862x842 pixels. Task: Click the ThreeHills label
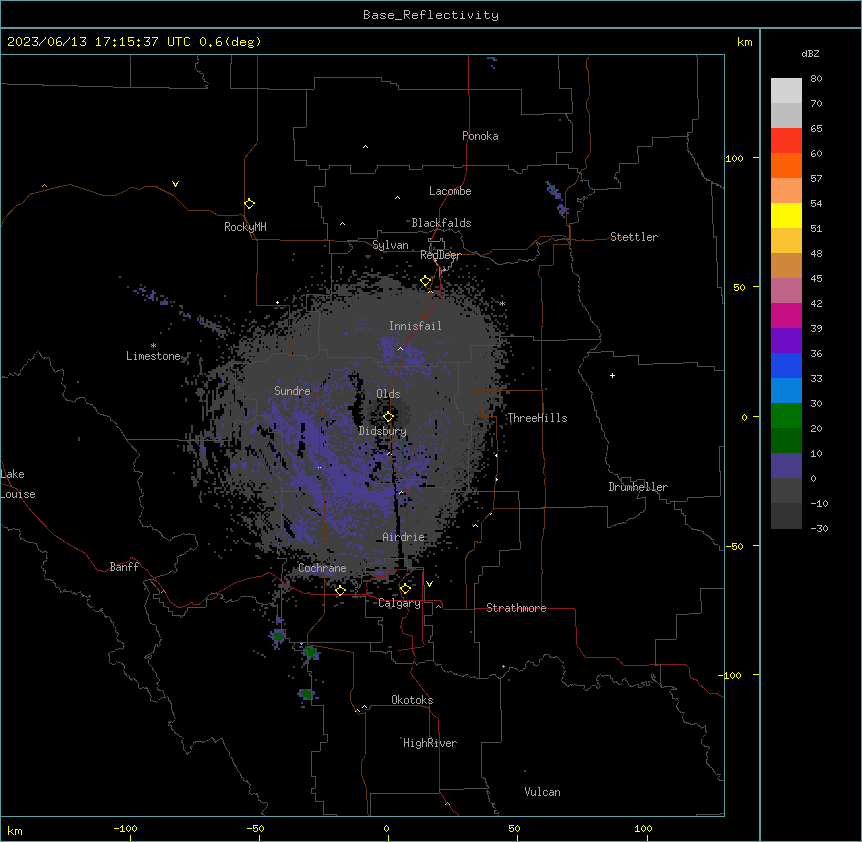(537, 418)
